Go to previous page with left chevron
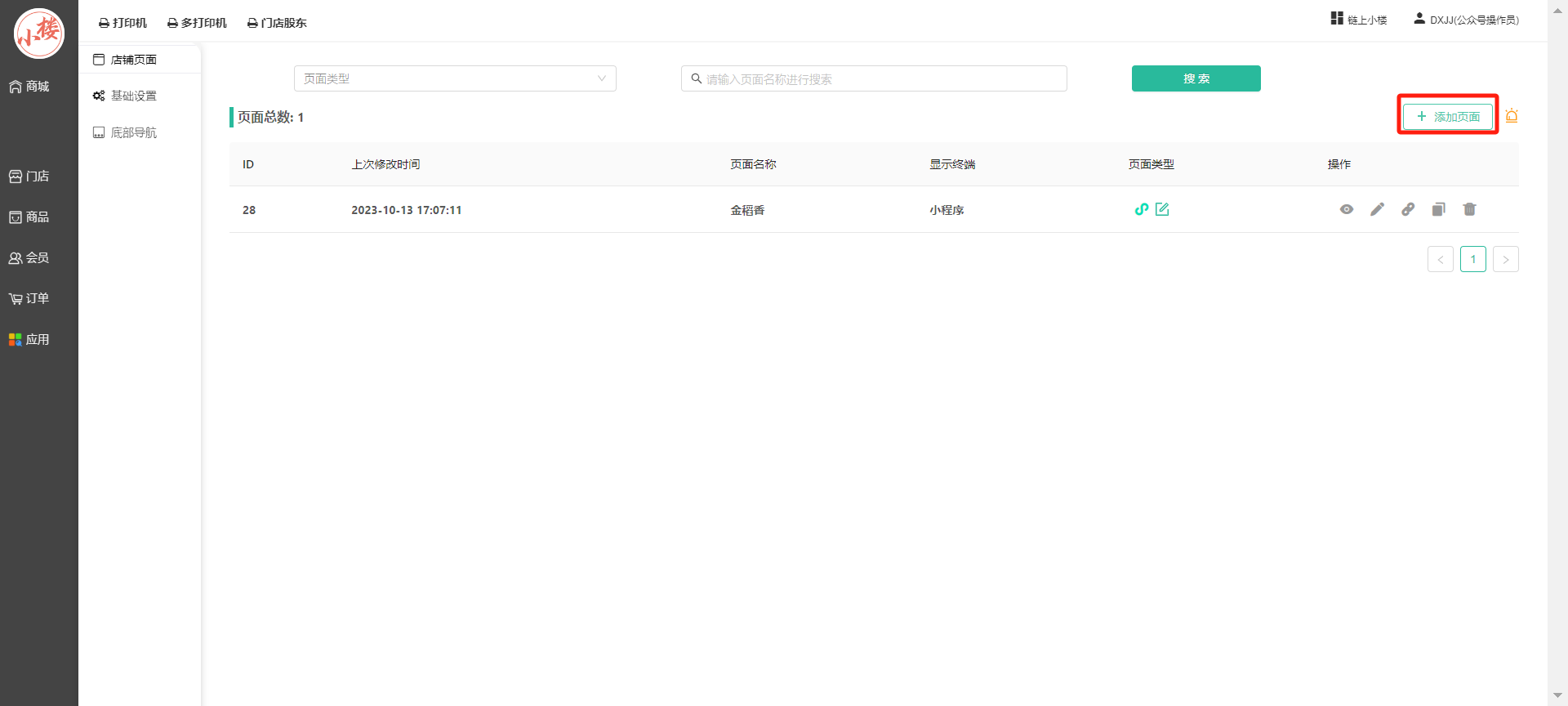 tap(1440, 259)
